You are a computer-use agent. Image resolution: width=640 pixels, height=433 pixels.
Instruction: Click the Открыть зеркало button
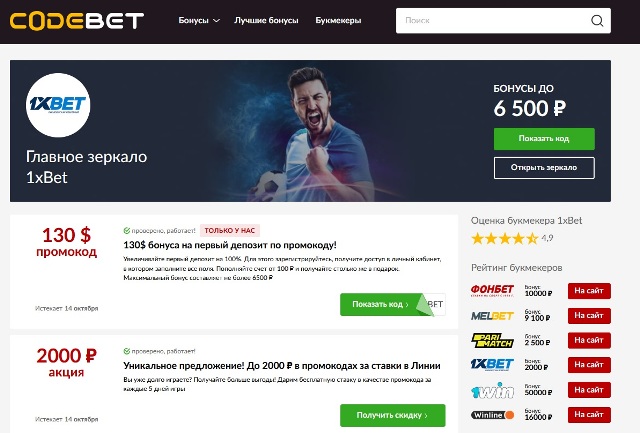pos(544,168)
